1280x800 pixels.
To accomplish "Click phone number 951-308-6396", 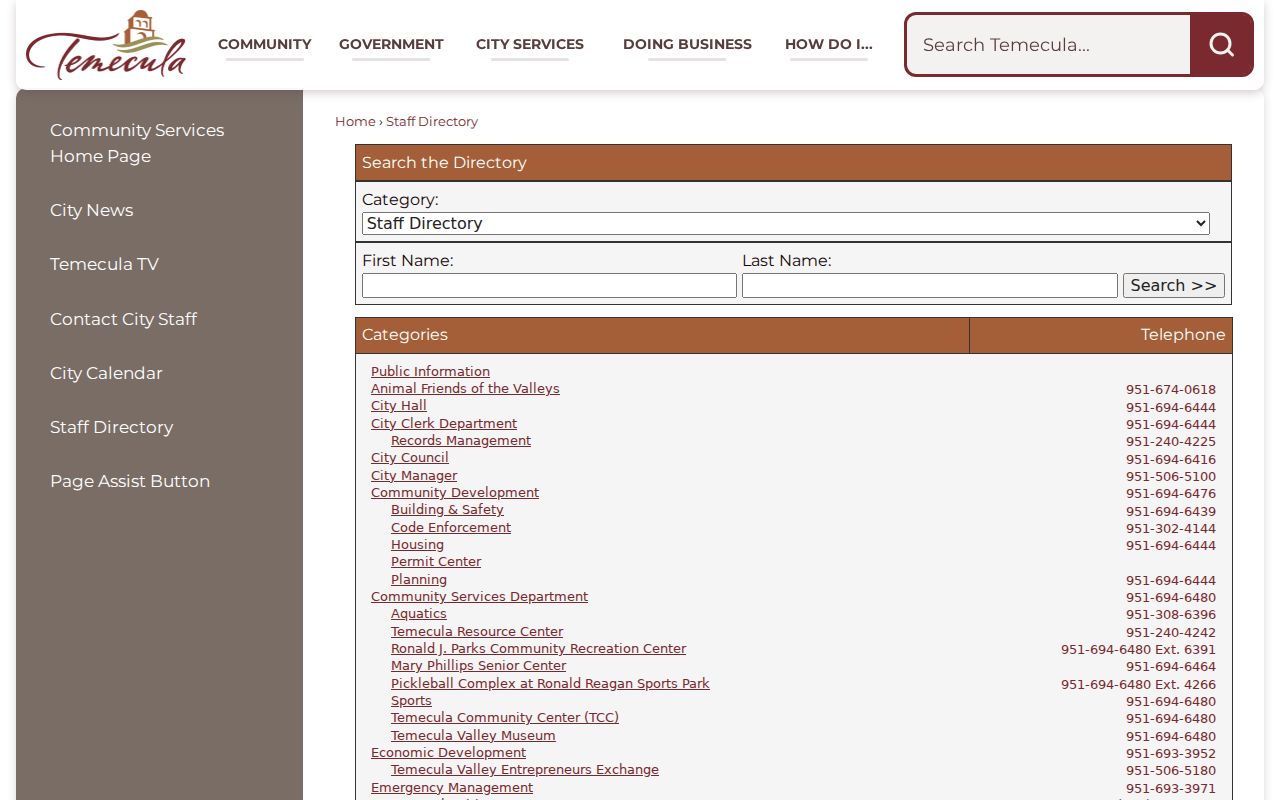I will coord(1171,615).
